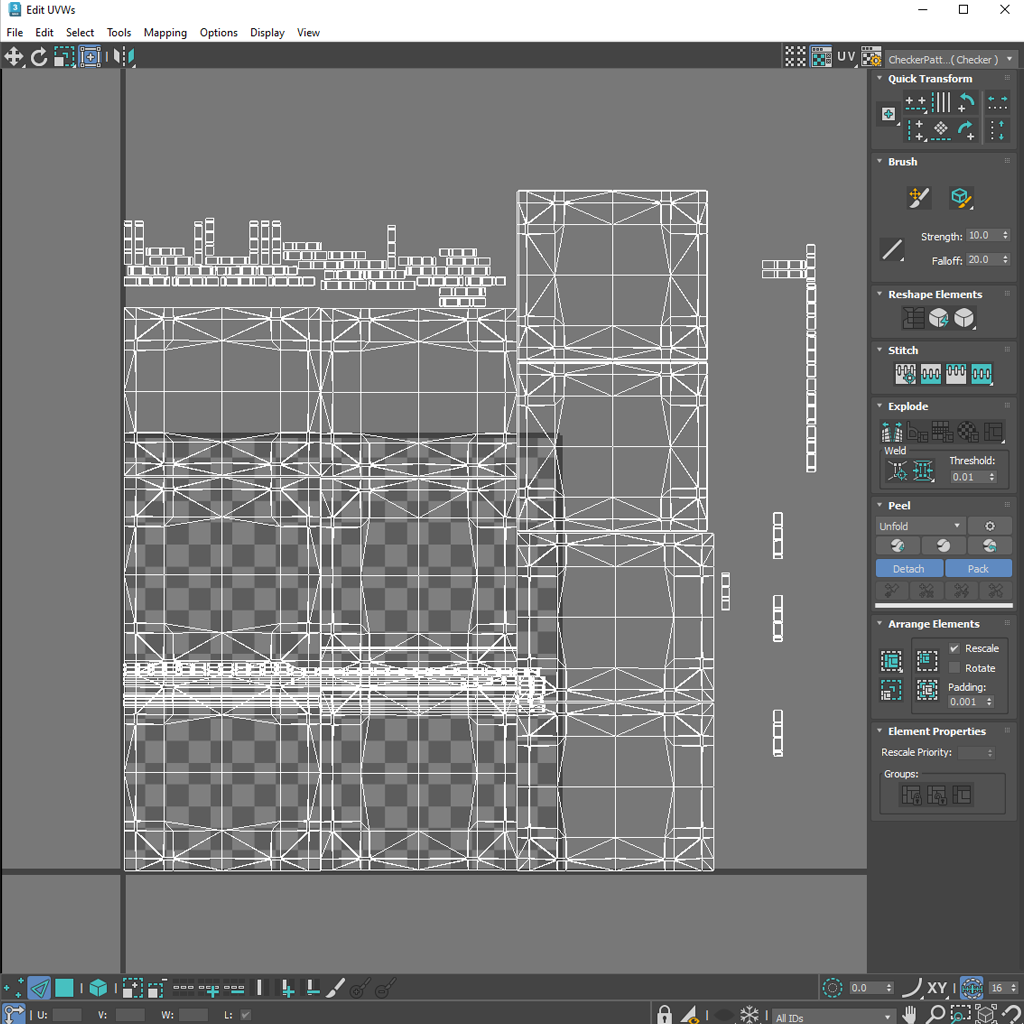This screenshot has height=1024, width=1024.
Task: Click the snowflake freeze icon in status bar
Action: 750,1015
